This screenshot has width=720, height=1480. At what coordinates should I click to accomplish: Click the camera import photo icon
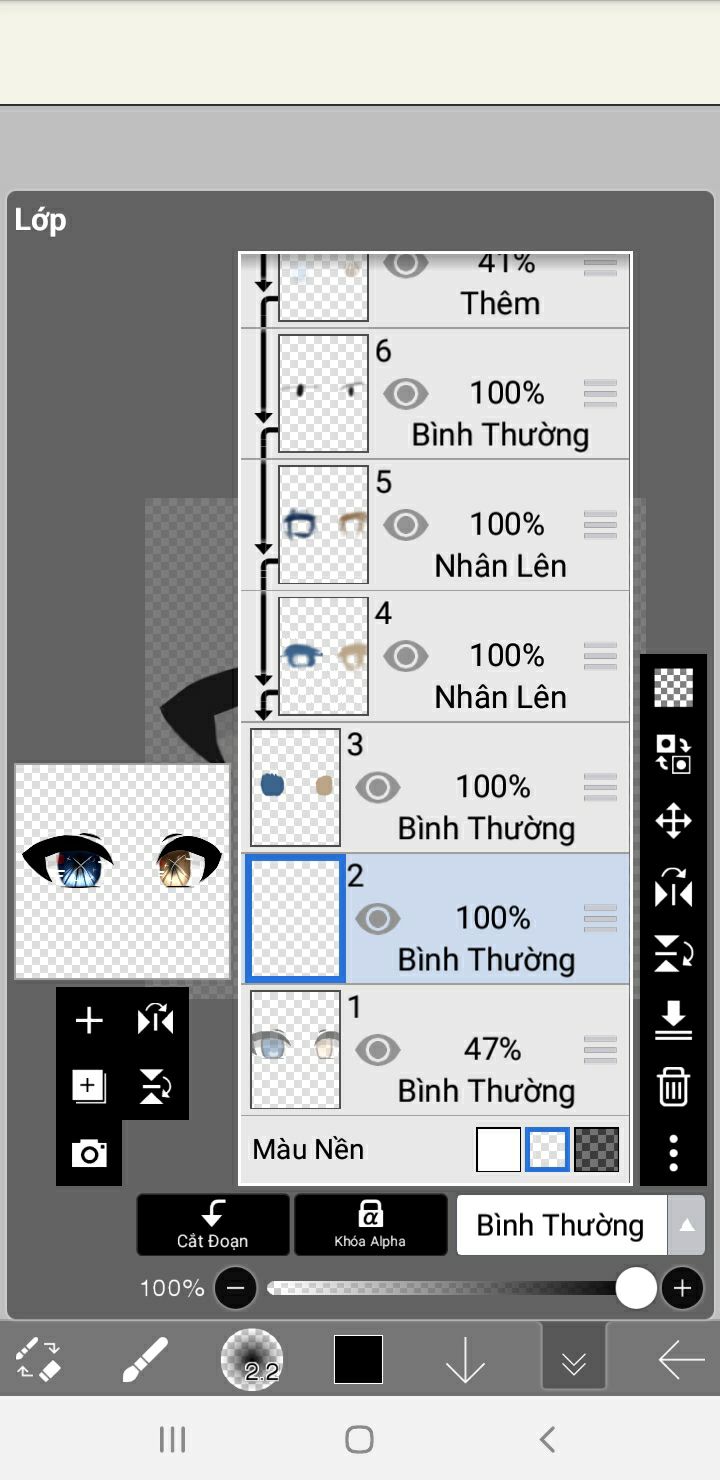(89, 1154)
